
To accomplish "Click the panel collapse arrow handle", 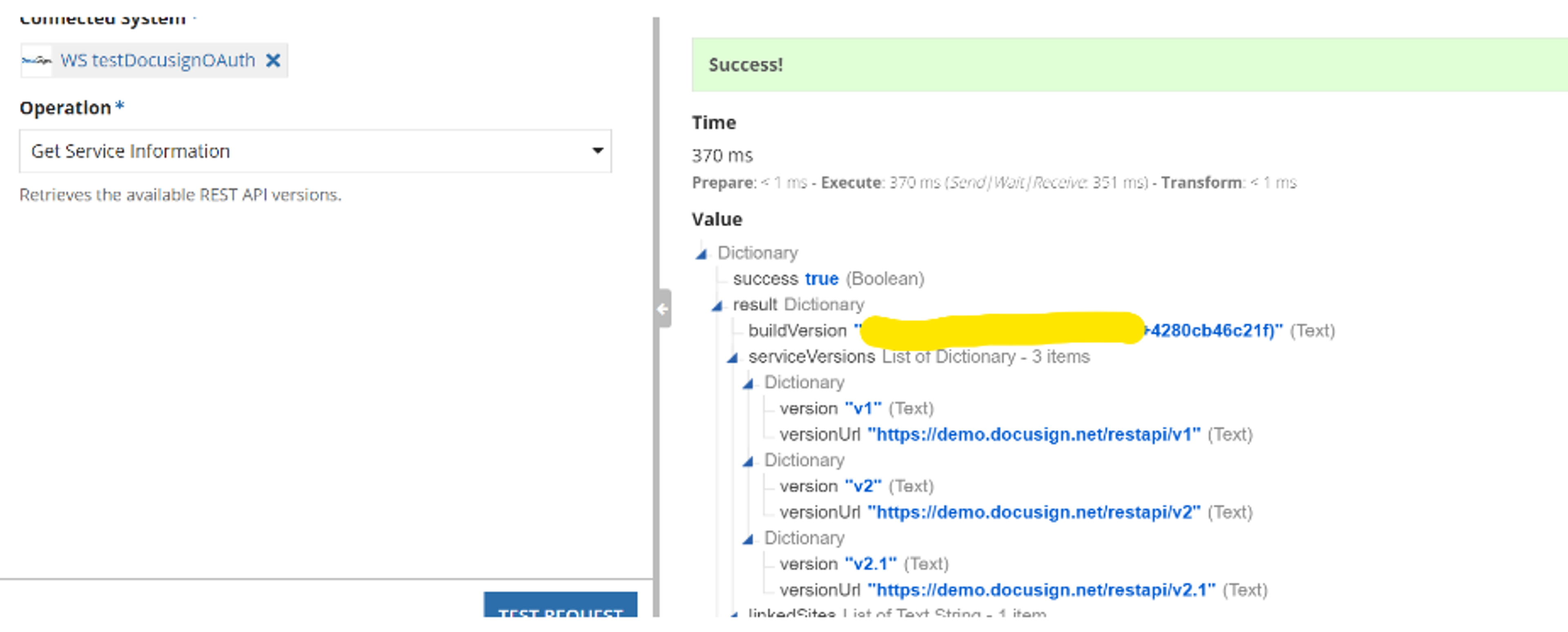I will (x=663, y=309).
